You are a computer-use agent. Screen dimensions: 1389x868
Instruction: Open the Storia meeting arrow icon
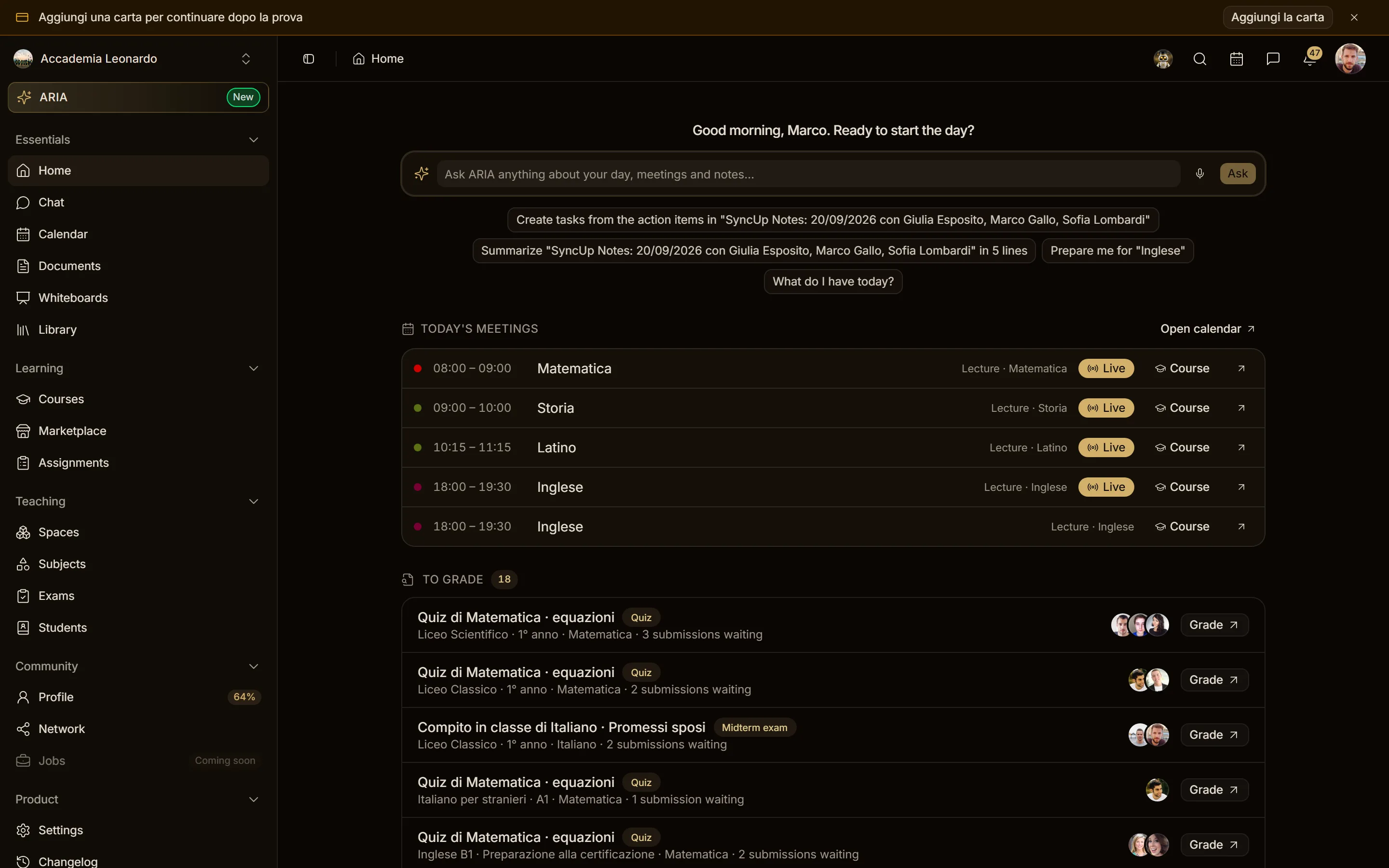click(x=1241, y=408)
